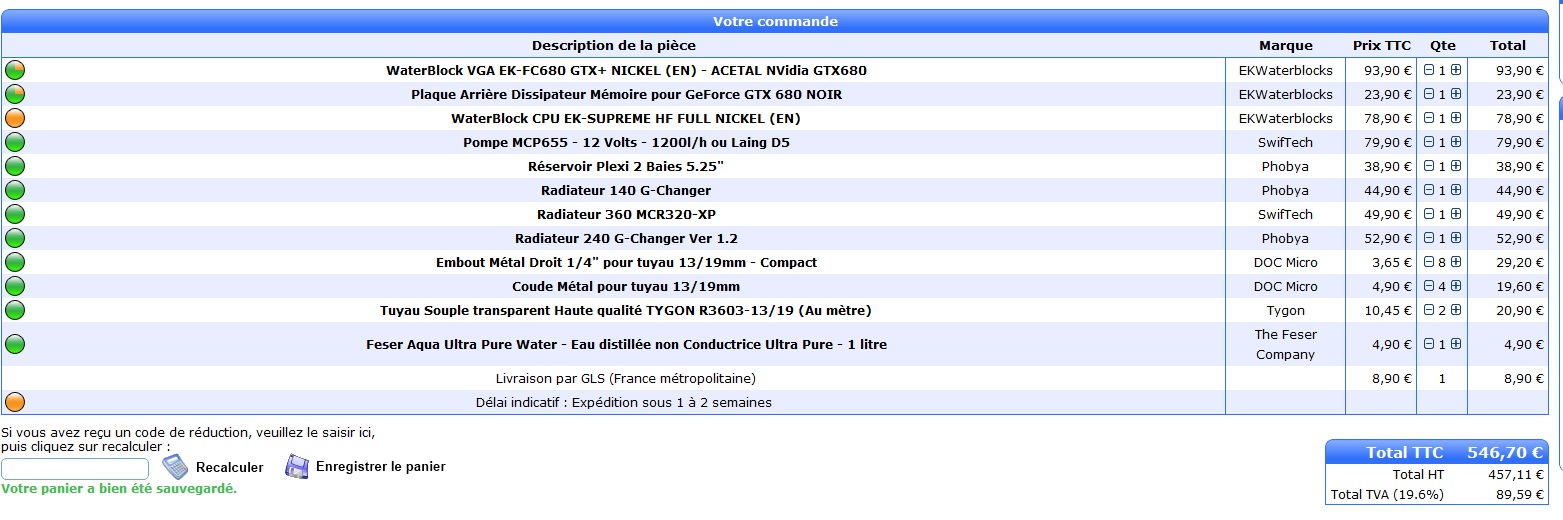Increase quantity of Tuyau Souple TYGON
The height and width of the screenshot is (520, 1563).
tap(1456, 310)
